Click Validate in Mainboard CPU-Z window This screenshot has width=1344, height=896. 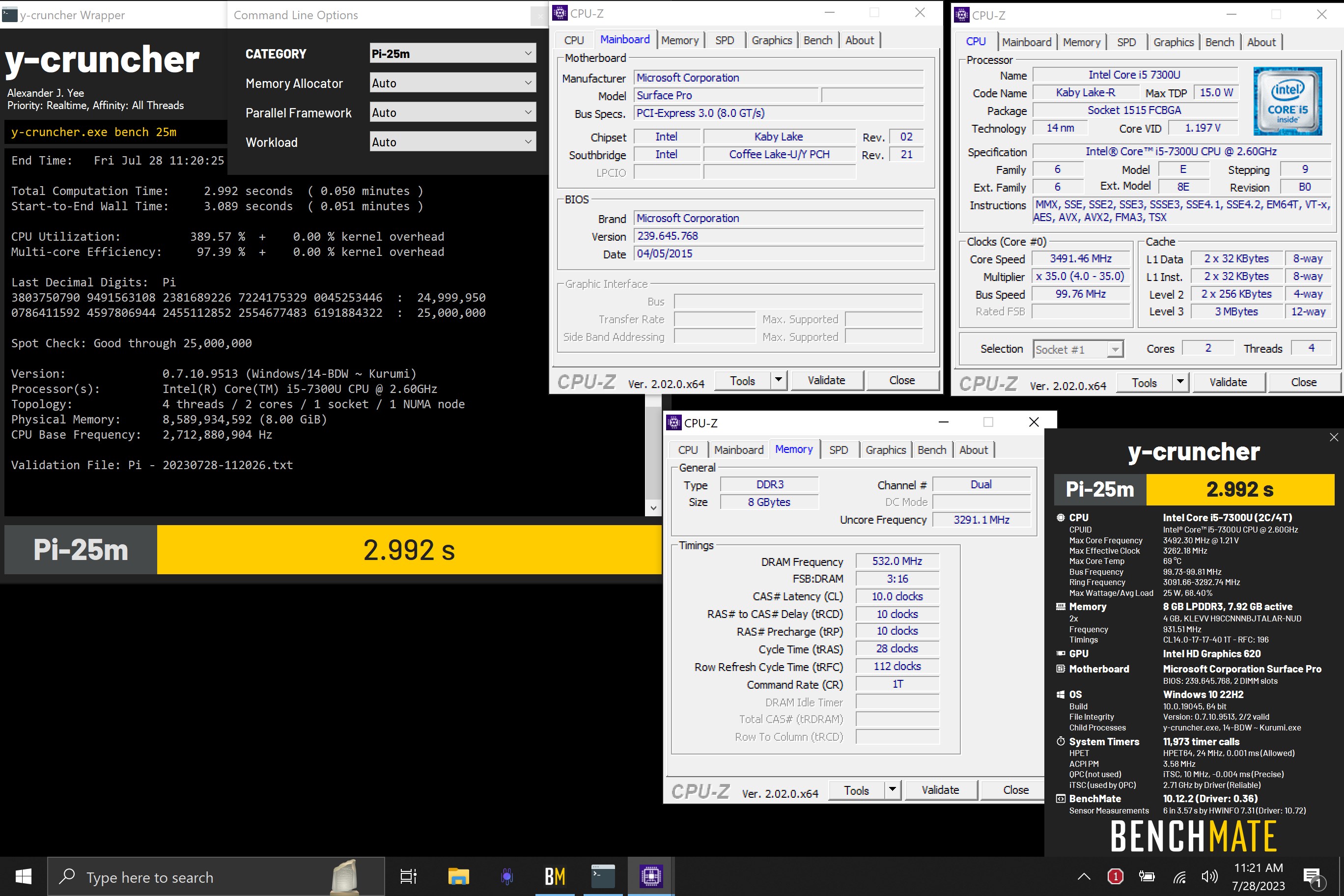tap(826, 380)
